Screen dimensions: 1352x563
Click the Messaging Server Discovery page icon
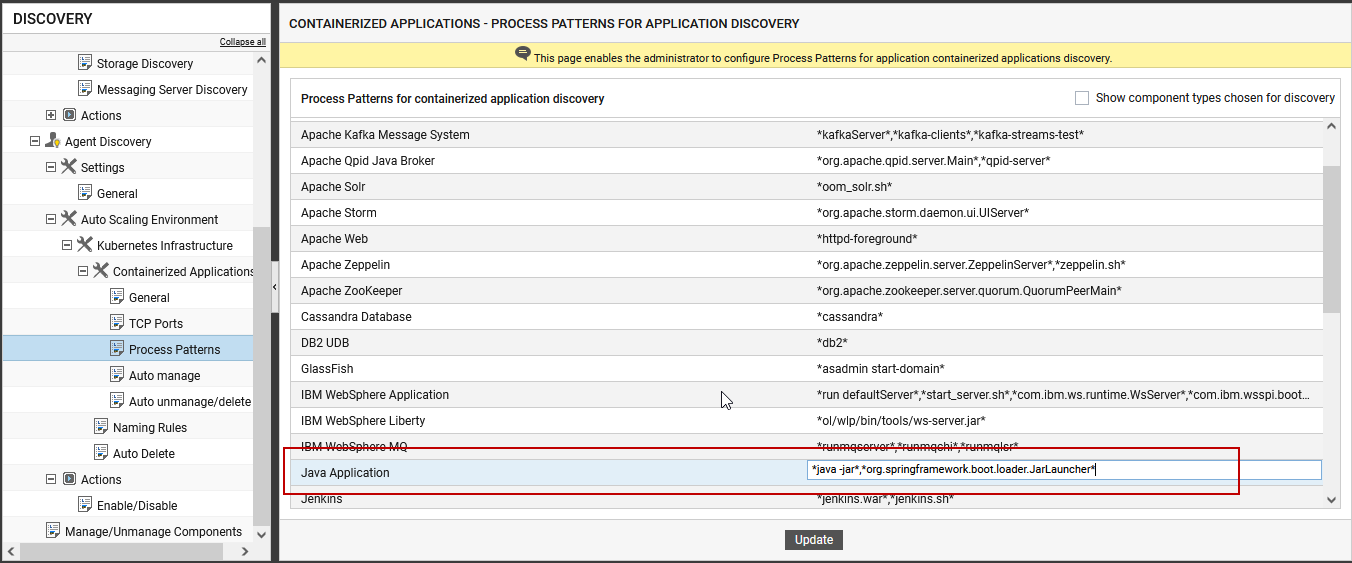point(85,89)
